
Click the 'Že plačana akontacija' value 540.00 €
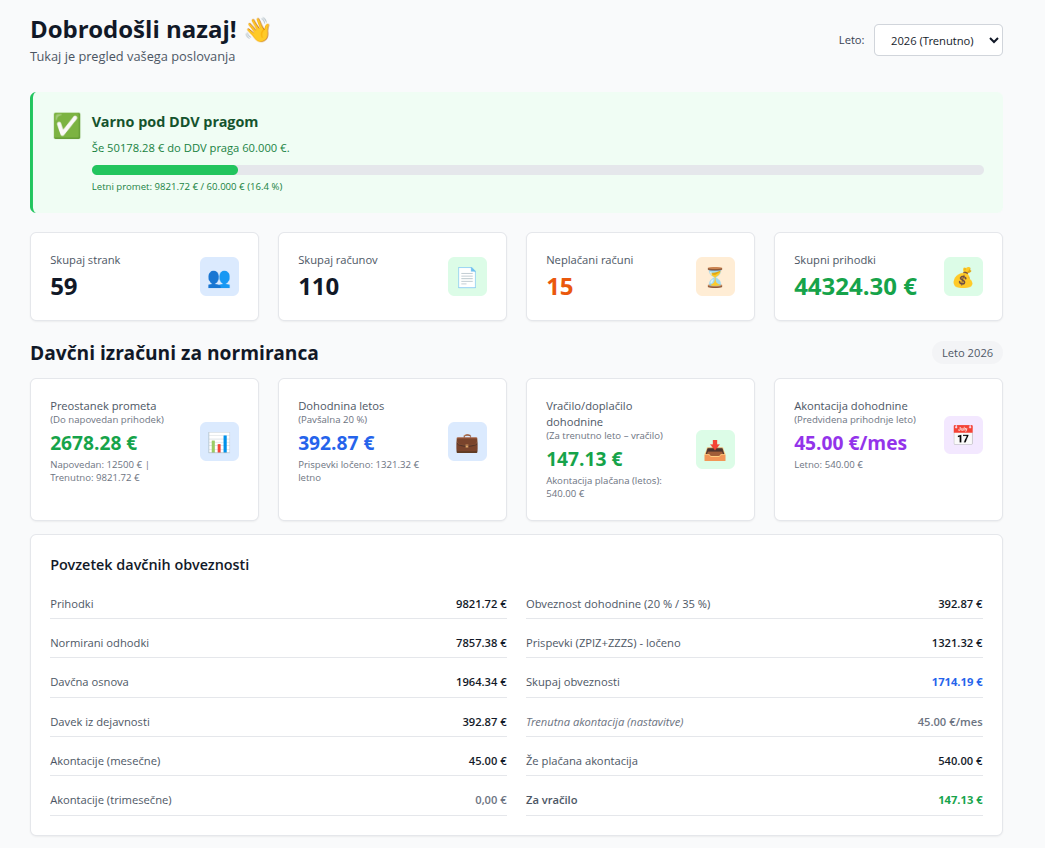point(960,761)
